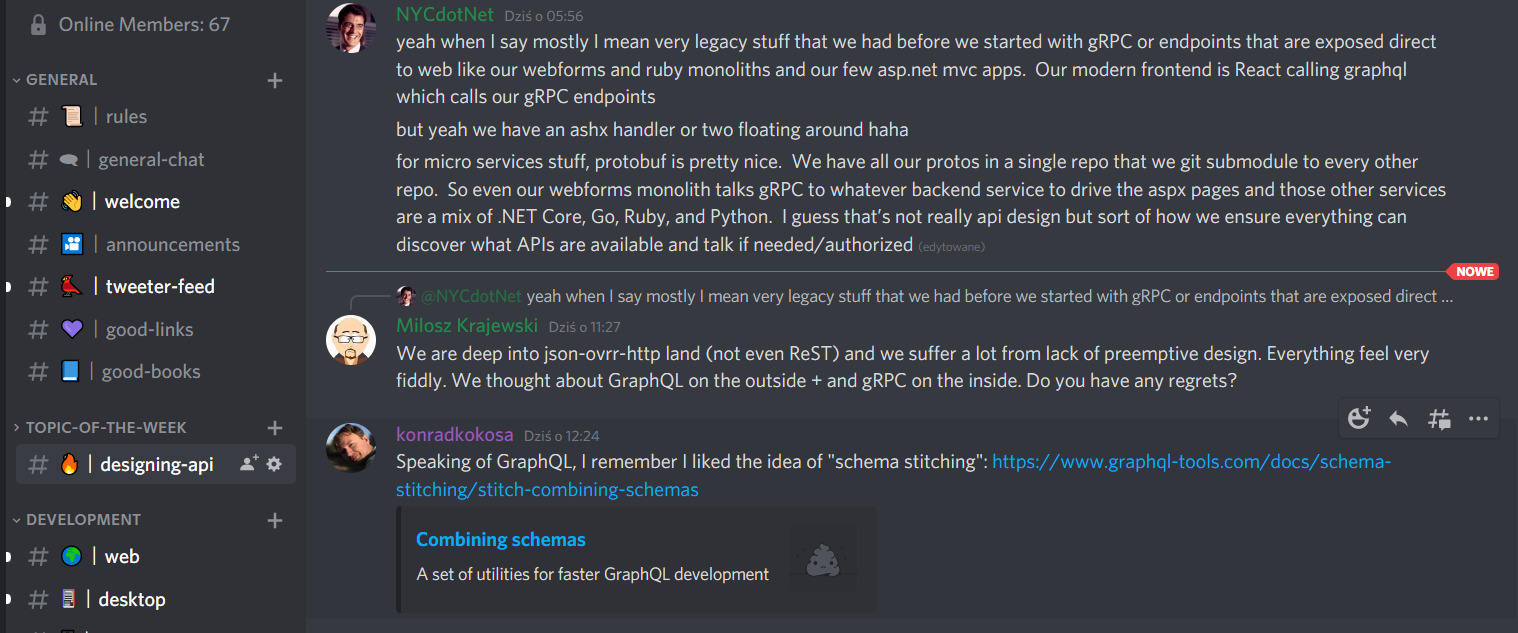Create a new channel in GENERAL category
Screen dimensions: 1518x633
tap(274, 80)
